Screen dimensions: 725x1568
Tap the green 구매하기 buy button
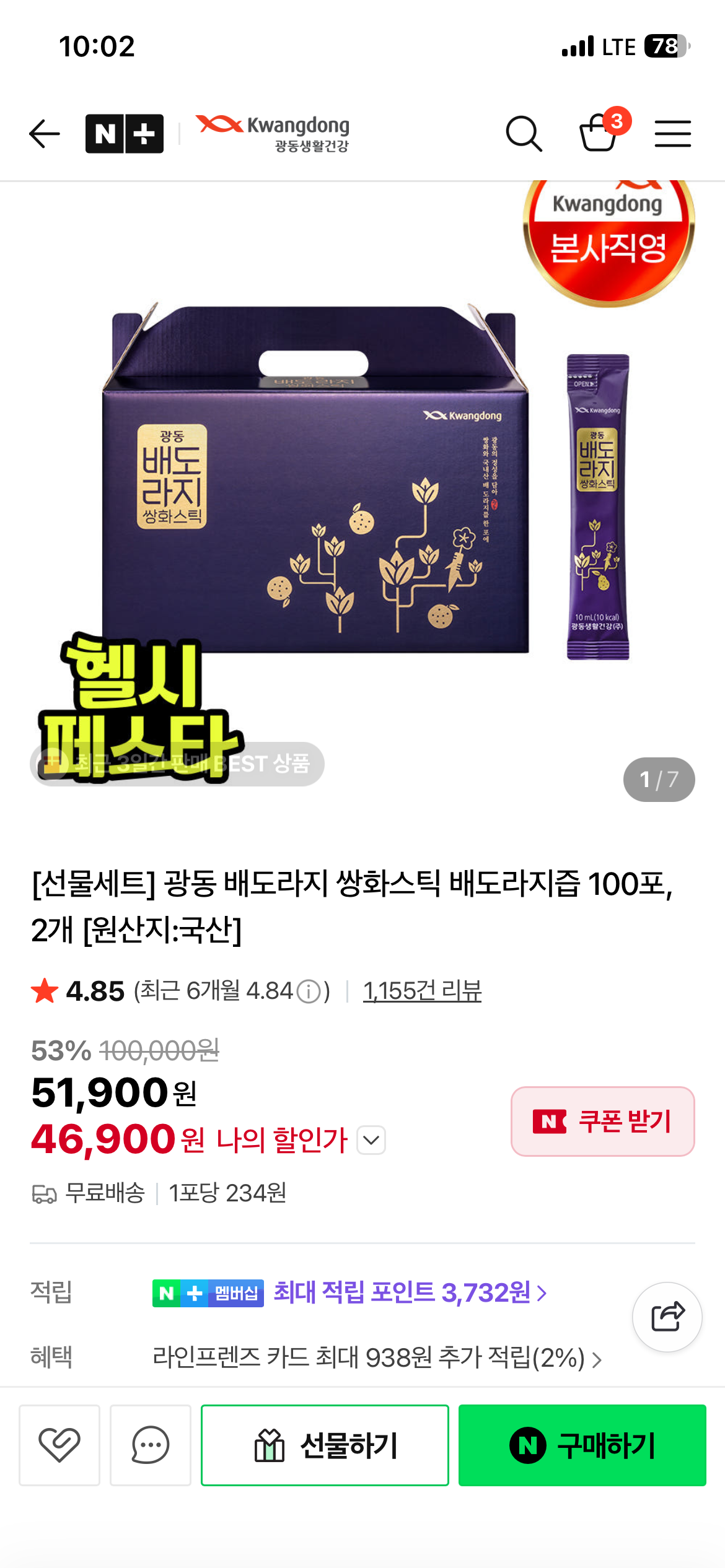pos(582,1445)
